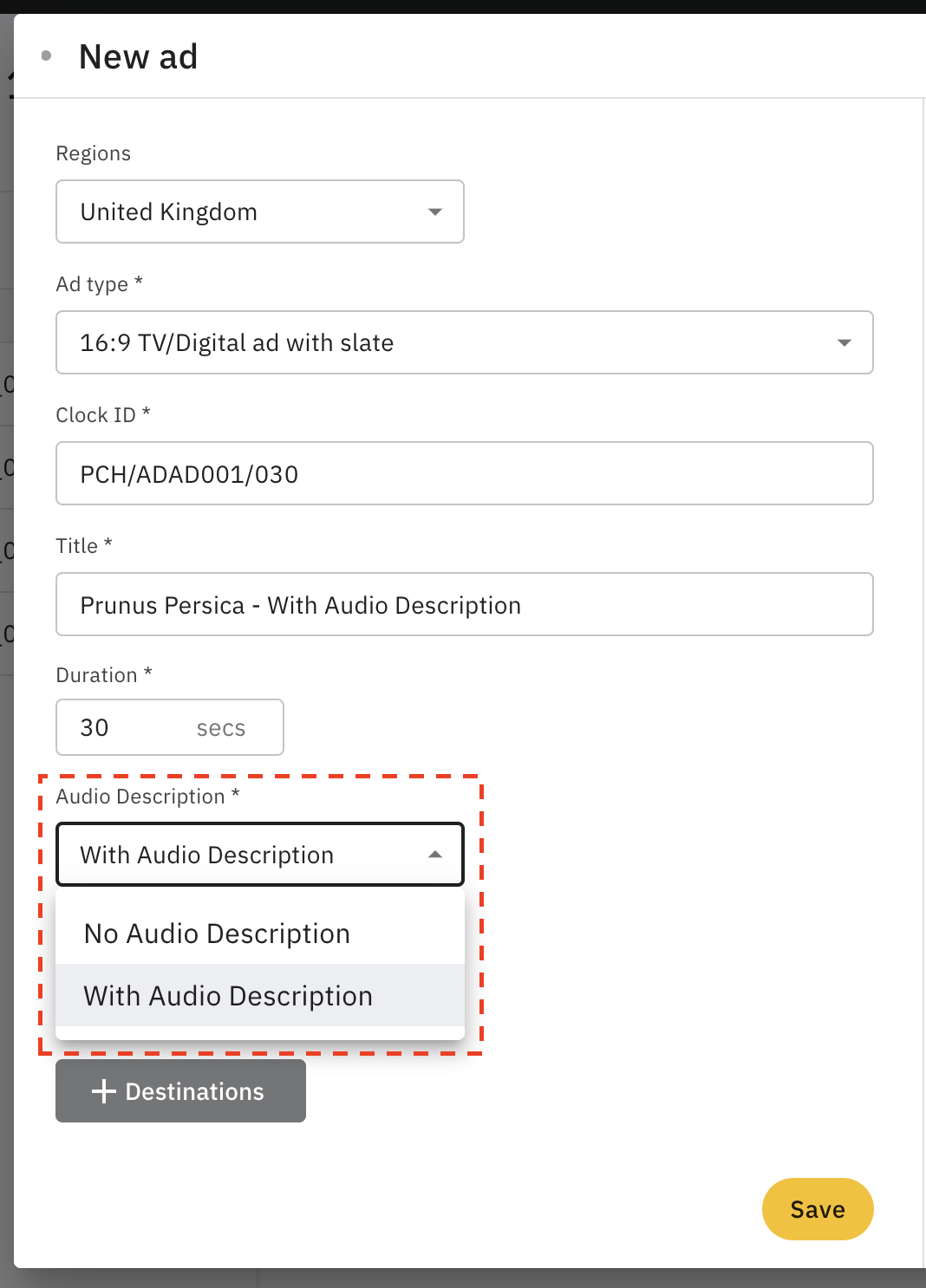The image size is (926, 1288).
Task: Collapse Audio Description list using the up arrow
Action: (435, 855)
